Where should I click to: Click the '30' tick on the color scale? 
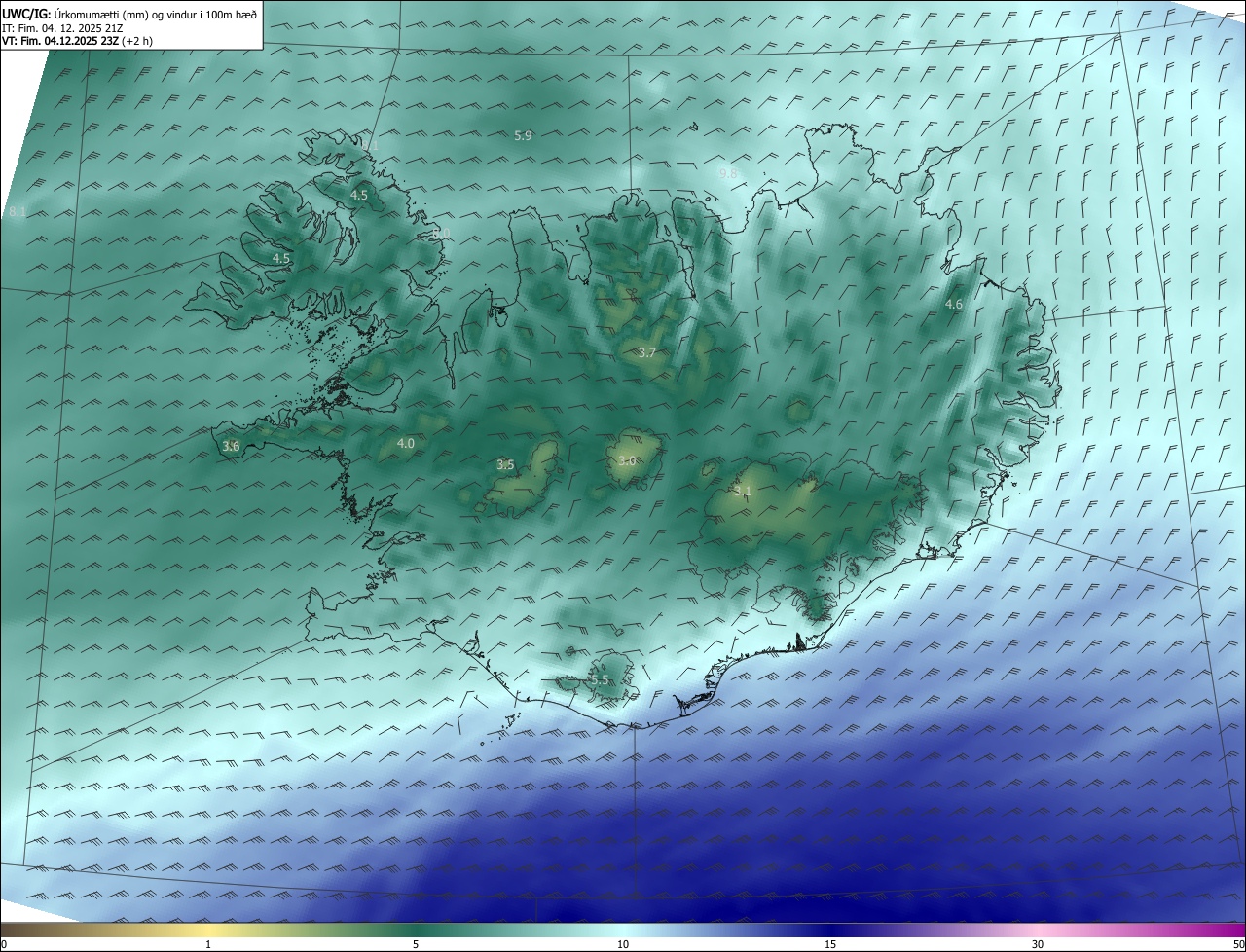(1038, 944)
